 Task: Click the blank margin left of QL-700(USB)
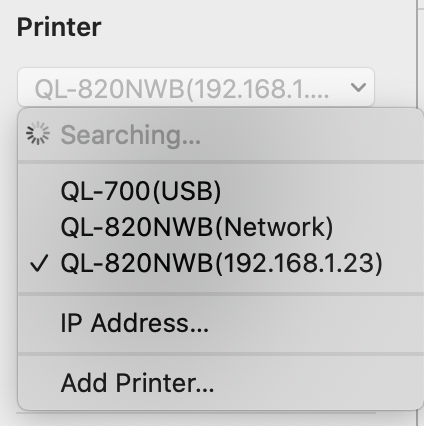click(x=39, y=191)
